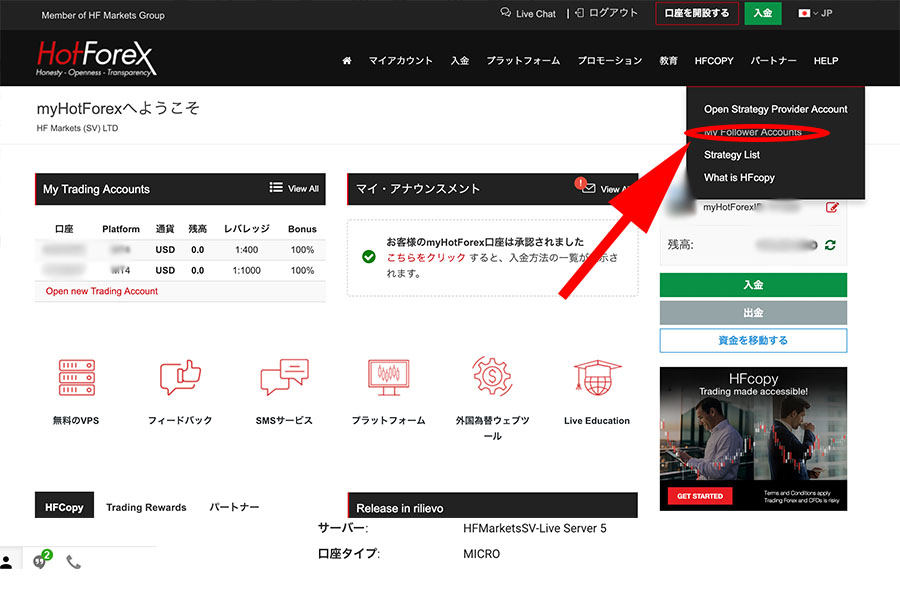Switch to the HFCopy tab
This screenshot has height=593, width=900.
[x=64, y=505]
